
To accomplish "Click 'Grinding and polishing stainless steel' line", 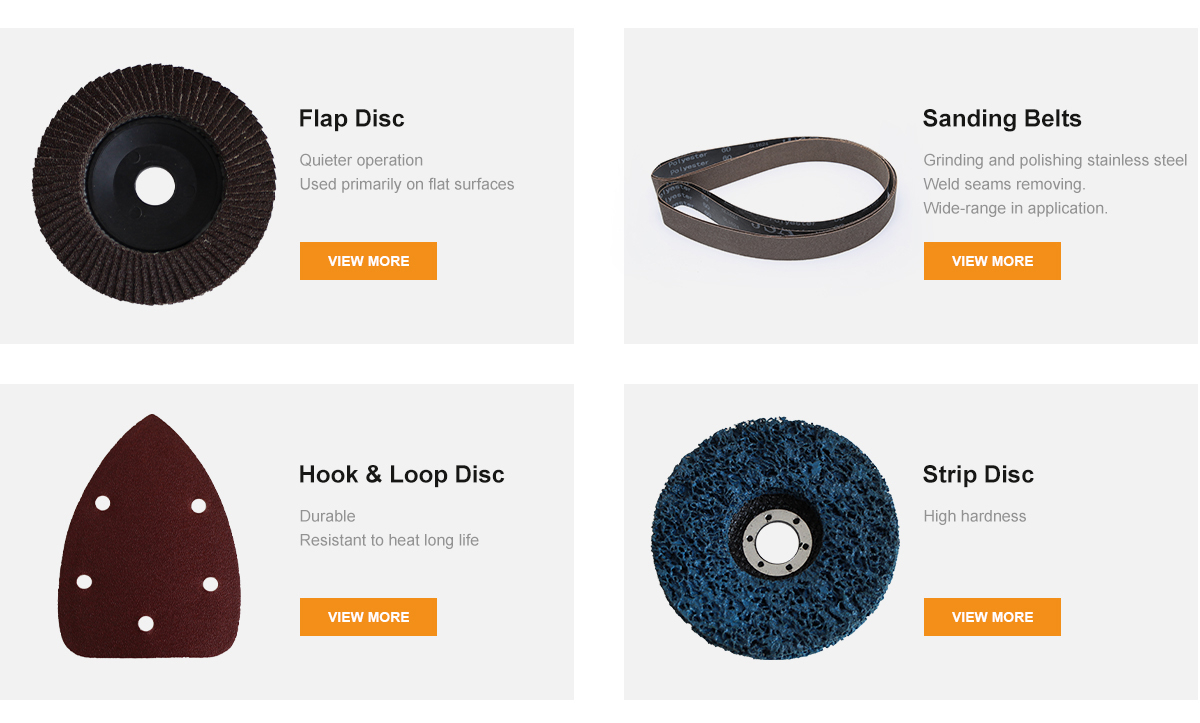I will point(1055,160).
